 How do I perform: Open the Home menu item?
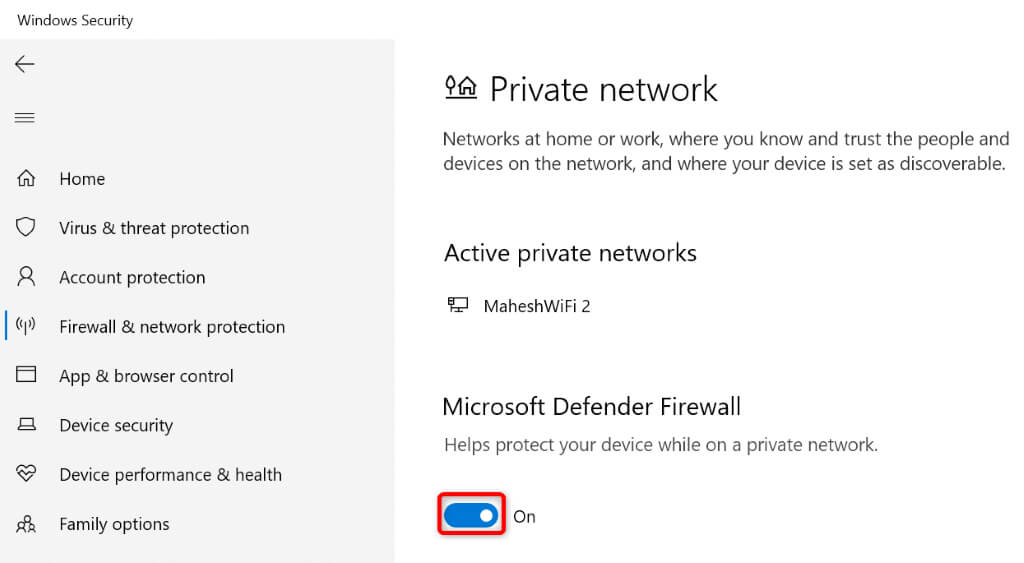[82, 179]
